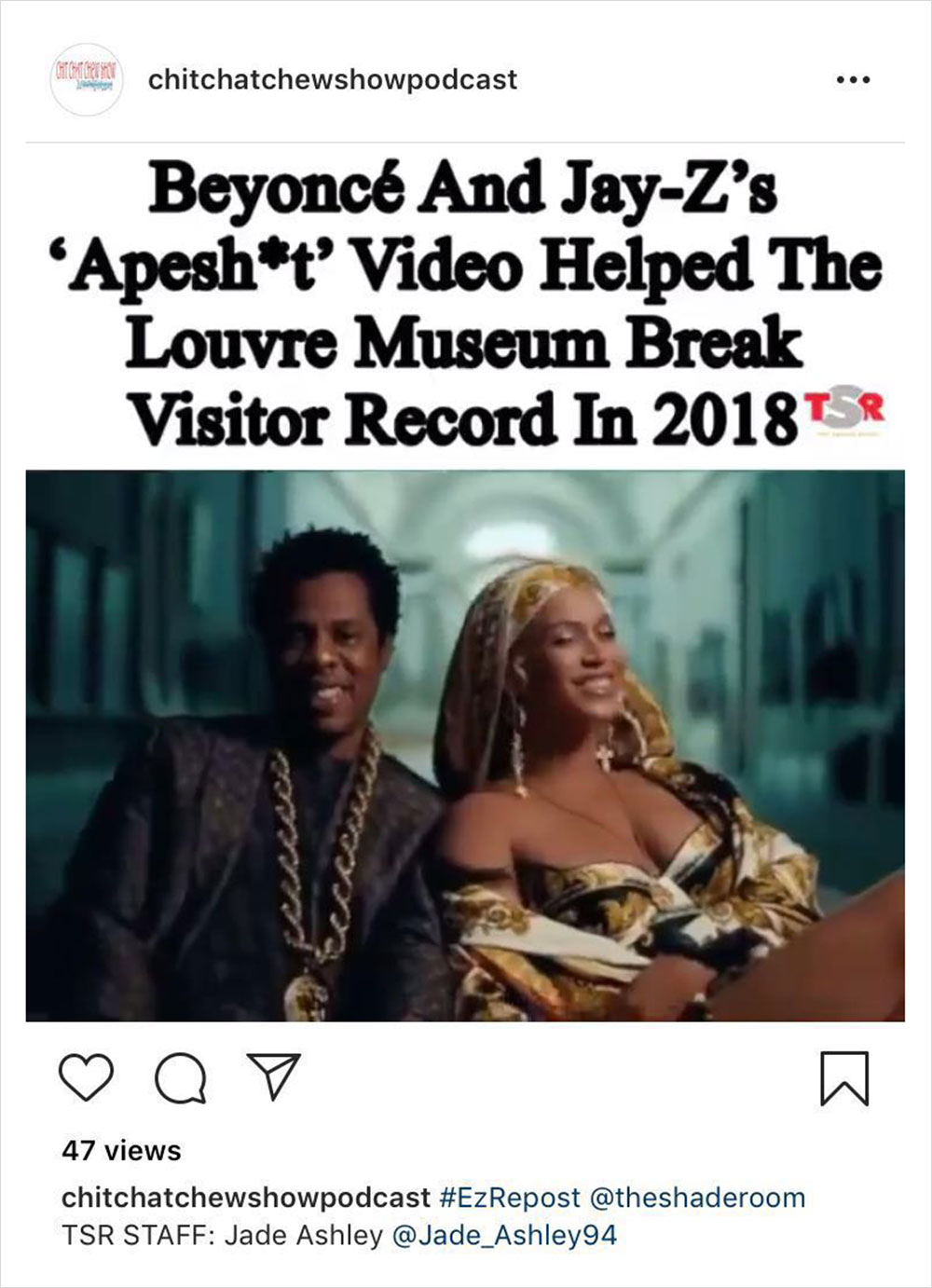Click the headline text about the Louvre Museum

[x=465, y=306]
